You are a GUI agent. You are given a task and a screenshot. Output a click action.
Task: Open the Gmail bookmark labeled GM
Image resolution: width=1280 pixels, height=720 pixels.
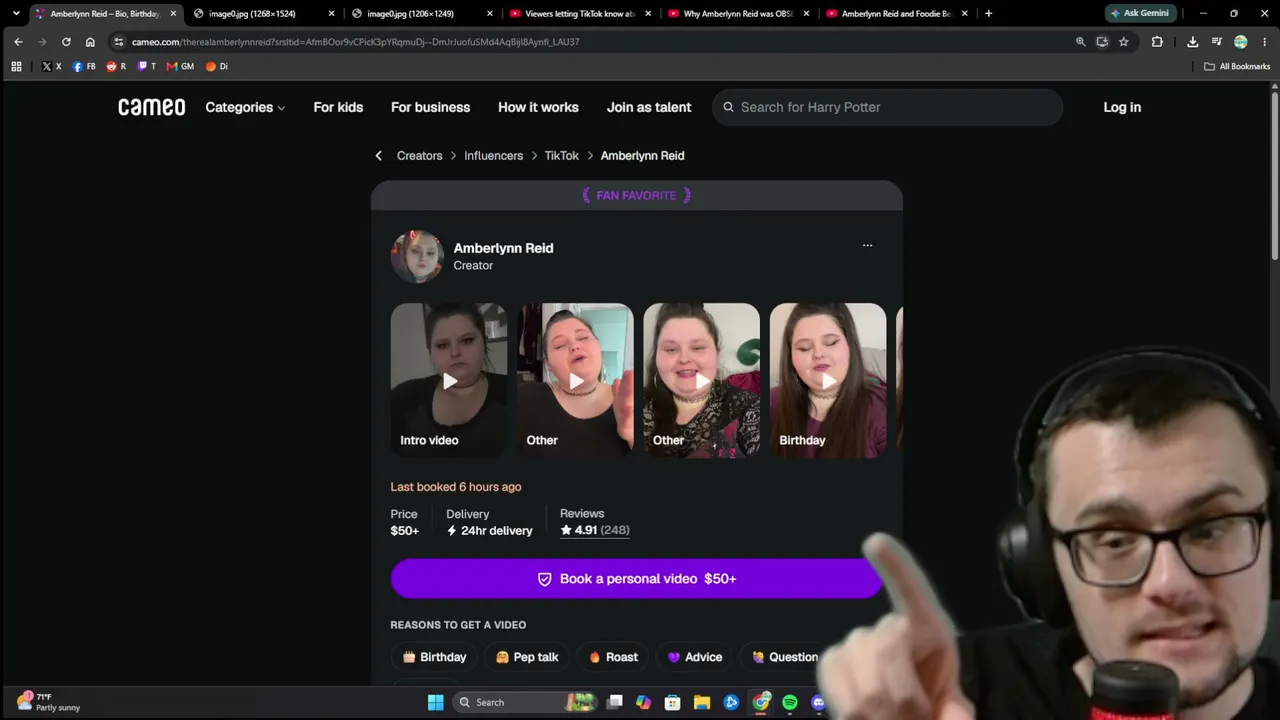click(x=180, y=66)
